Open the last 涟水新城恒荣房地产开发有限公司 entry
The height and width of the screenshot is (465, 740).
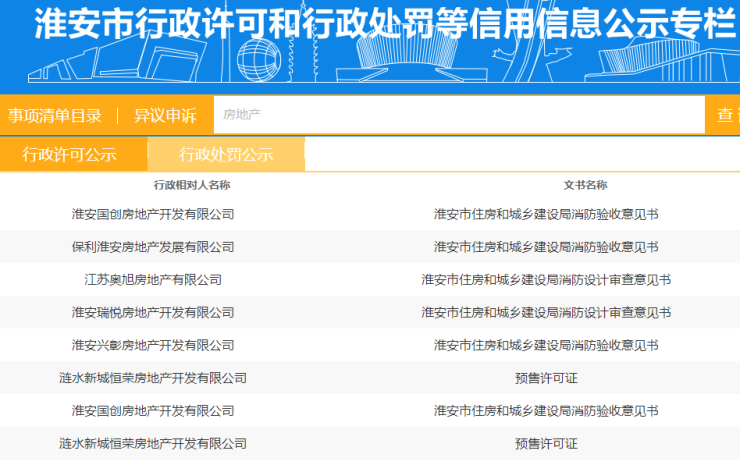tap(153, 443)
